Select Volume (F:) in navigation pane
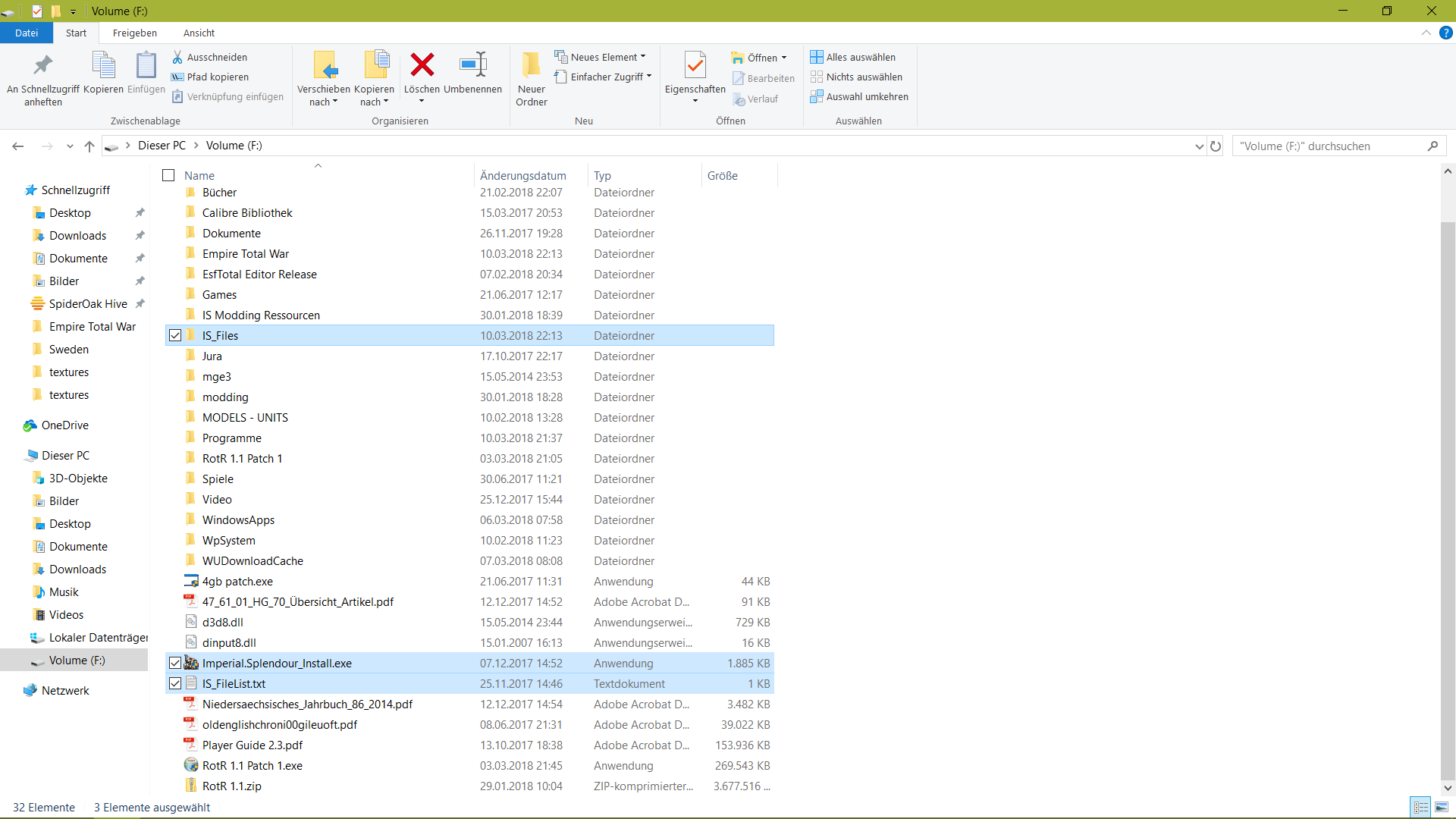This screenshot has height=819, width=1456. (x=76, y=661)
